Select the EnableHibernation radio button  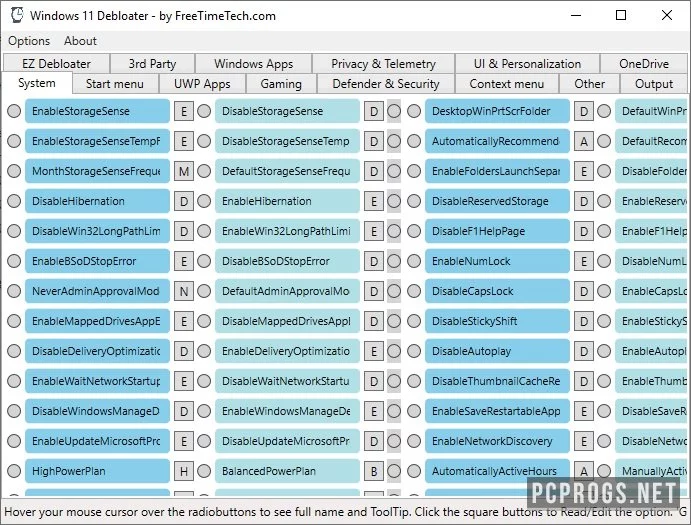pyautogui.click(x=204, y=201)
